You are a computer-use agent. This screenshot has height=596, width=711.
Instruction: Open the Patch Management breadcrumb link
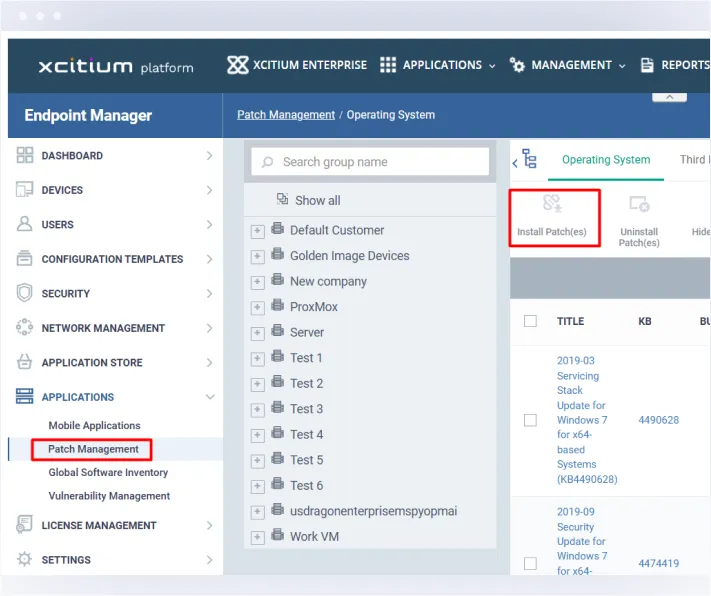pyautogui.click(x=286, y=115)
